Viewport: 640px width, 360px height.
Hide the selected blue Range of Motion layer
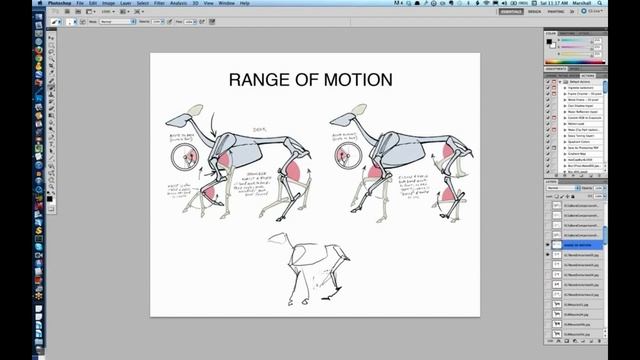coord(548,245)
